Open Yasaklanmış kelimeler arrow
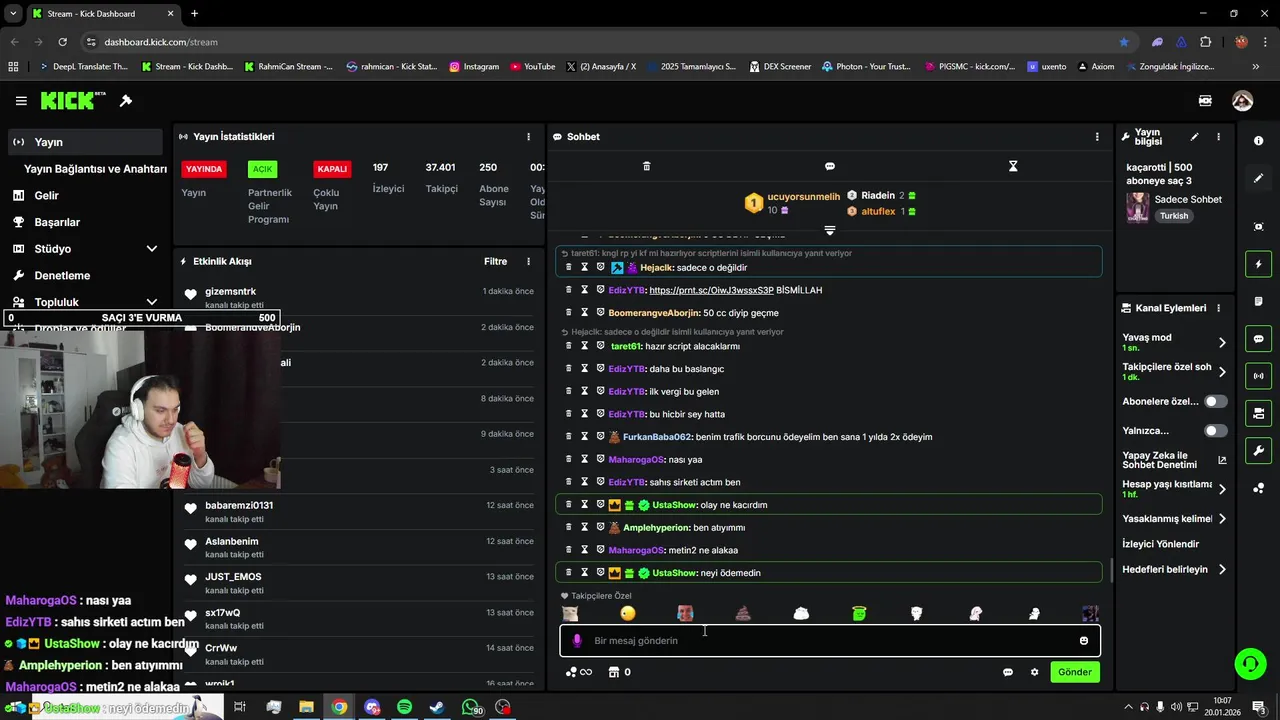Image resolution: width=1280 pixels, height=720 pixels. pyautogui.click(x=1222, y=519)
